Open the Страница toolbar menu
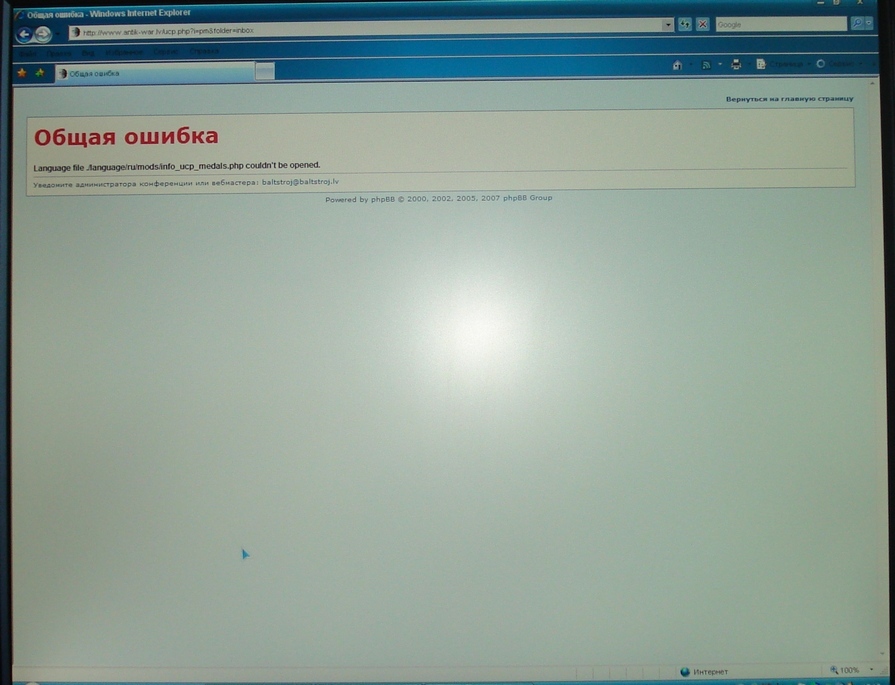The height and width of the screenshot is (685, 895). tap(784, 64)
